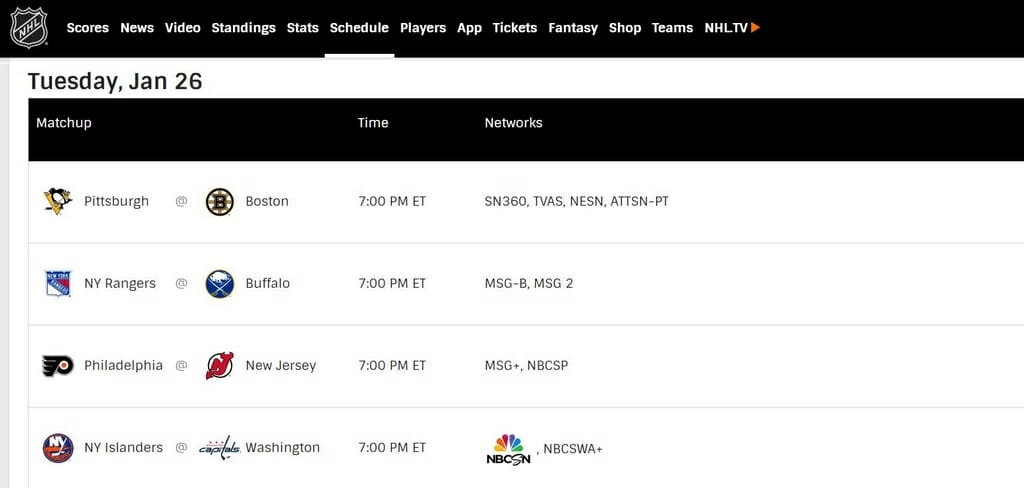Click the New Jersey team name link
The image size is (1024, 488).
(281, 366)
